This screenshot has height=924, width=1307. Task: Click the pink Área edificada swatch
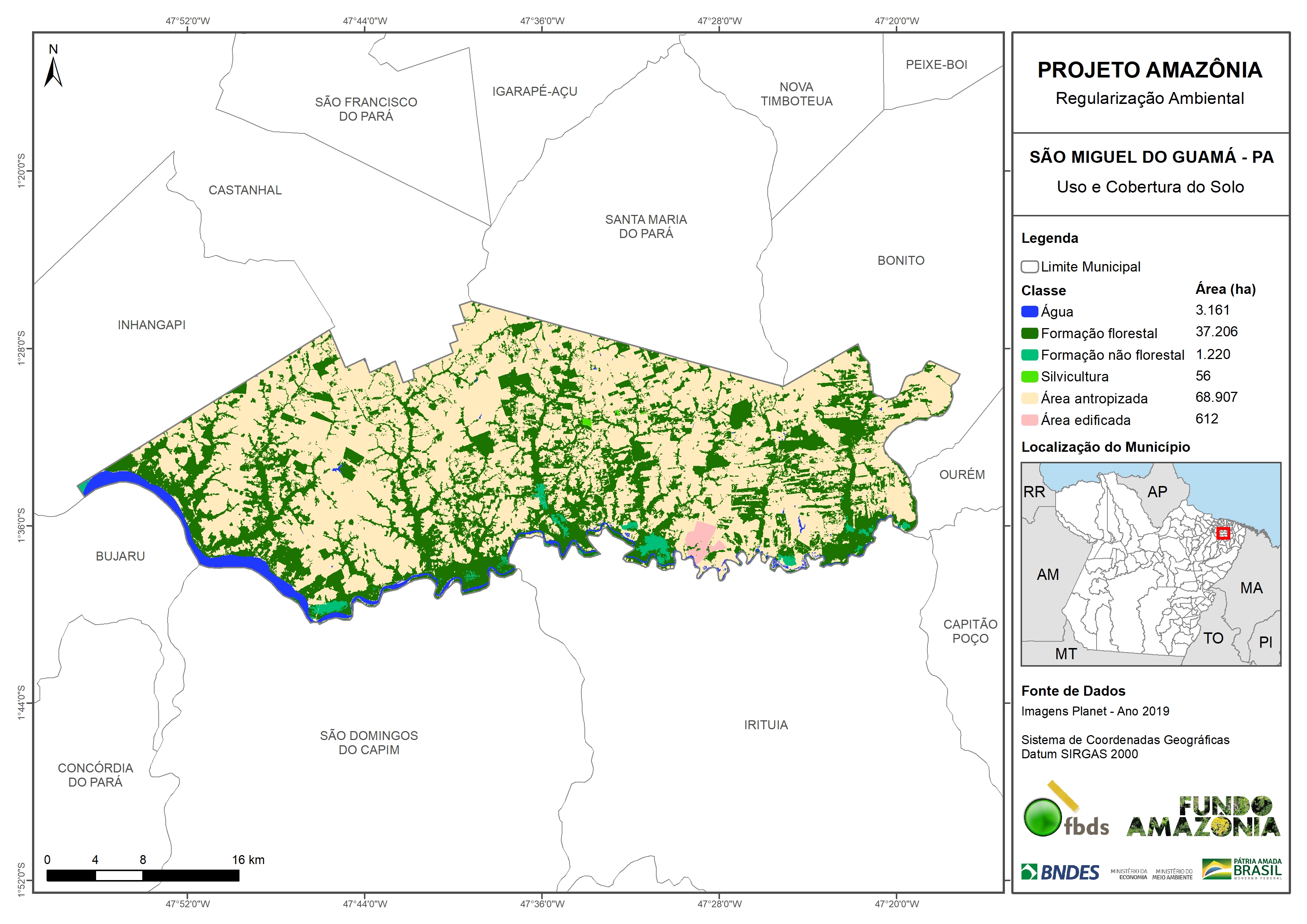click(1029, 421)
